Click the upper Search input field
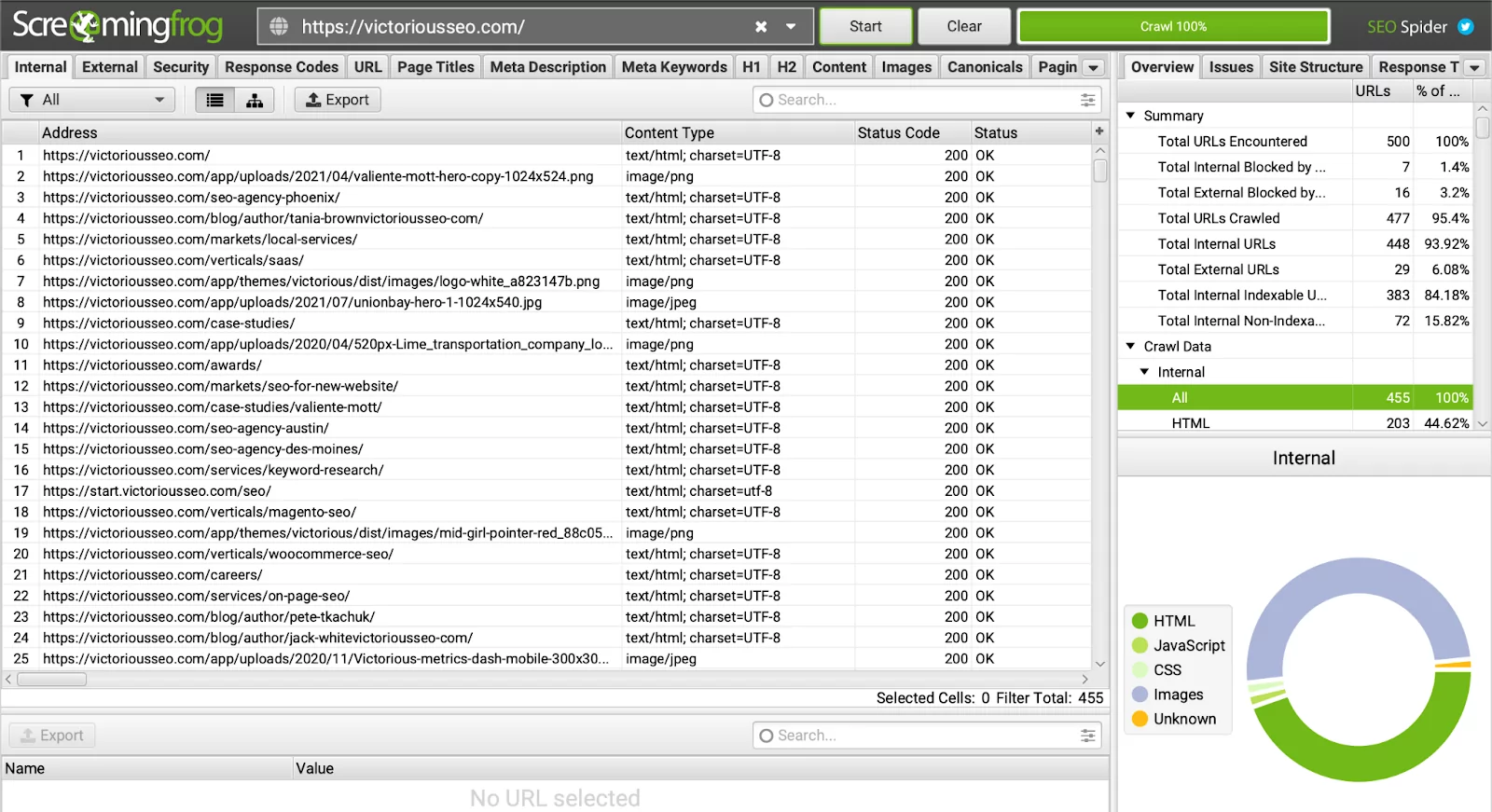Image resolution: width=1492 pixels, height=812 pixels. (927, 100)
